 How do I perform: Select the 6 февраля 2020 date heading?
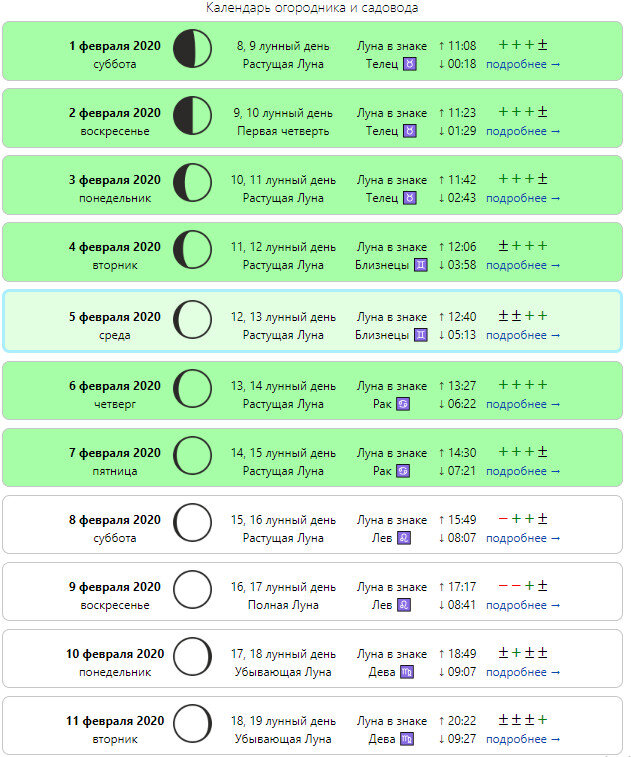pos(115,386)
